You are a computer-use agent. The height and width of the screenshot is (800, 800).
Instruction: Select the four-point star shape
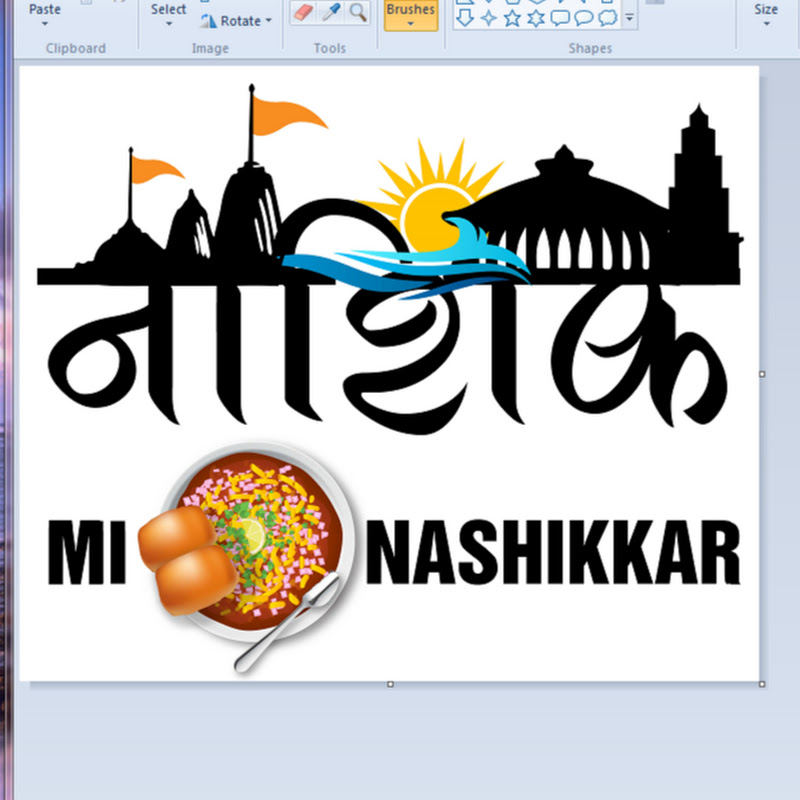pyautogui.click(x=489, y=17)
